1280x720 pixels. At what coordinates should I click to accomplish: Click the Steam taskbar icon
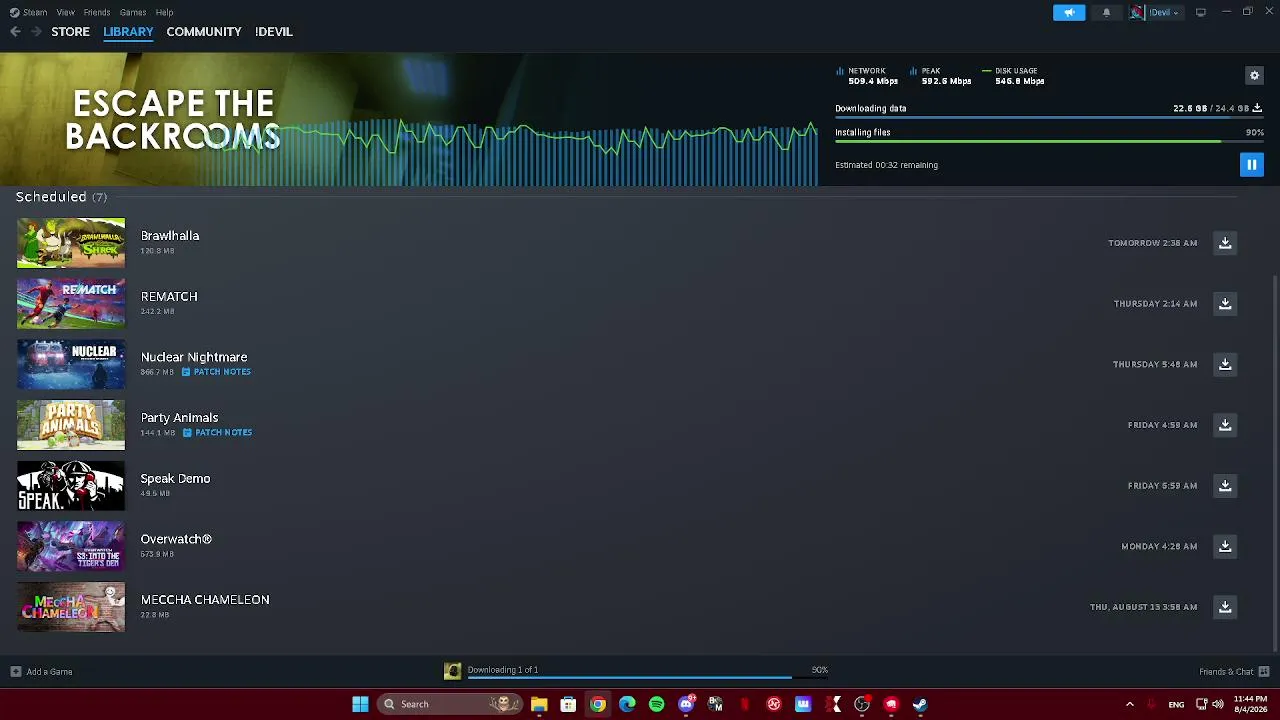920,704
